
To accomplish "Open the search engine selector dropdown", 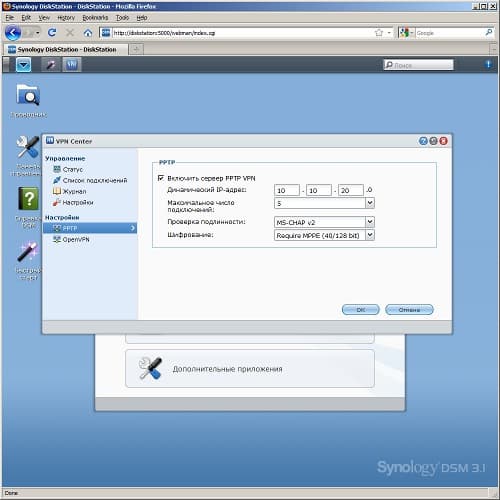I will (406, 33).
